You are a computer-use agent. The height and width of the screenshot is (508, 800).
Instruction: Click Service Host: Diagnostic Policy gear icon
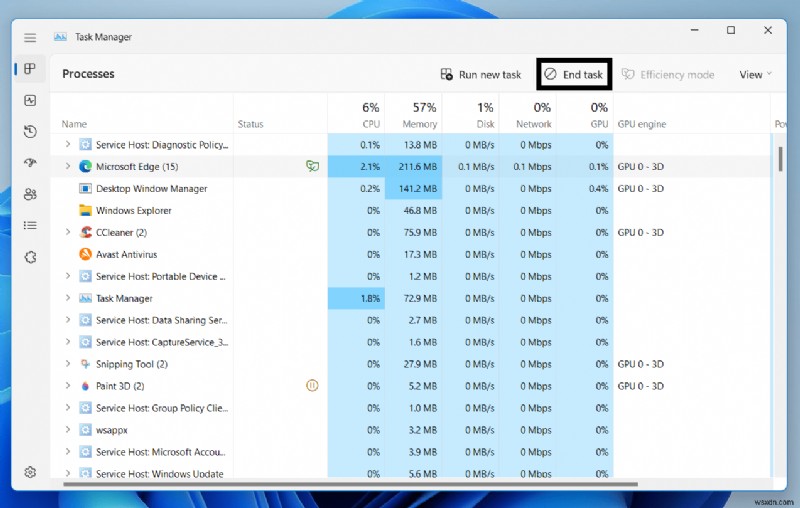(x=85, y=144)
